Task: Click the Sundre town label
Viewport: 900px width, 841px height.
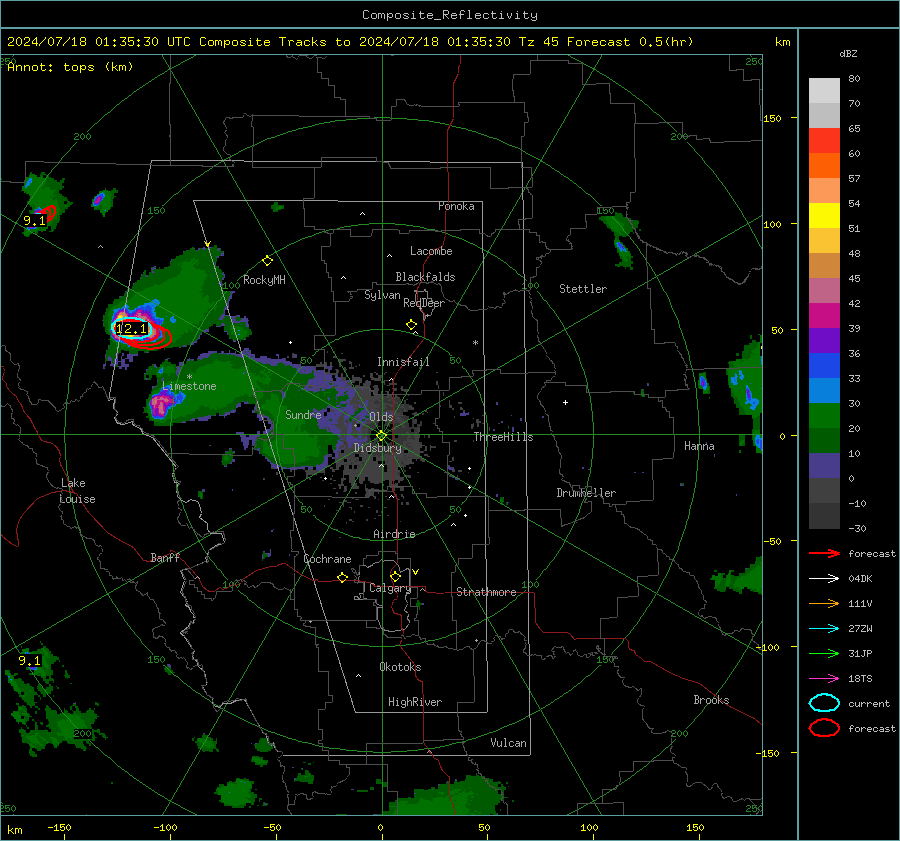Action: point(303,414)
